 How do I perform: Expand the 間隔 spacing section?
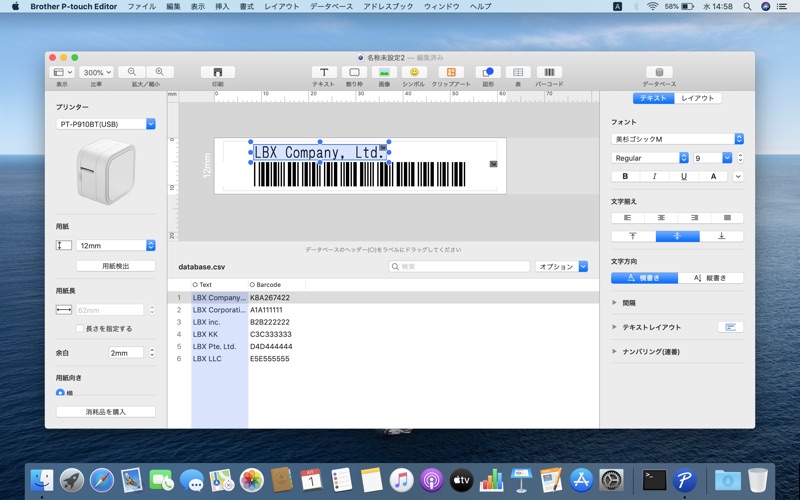614,303
